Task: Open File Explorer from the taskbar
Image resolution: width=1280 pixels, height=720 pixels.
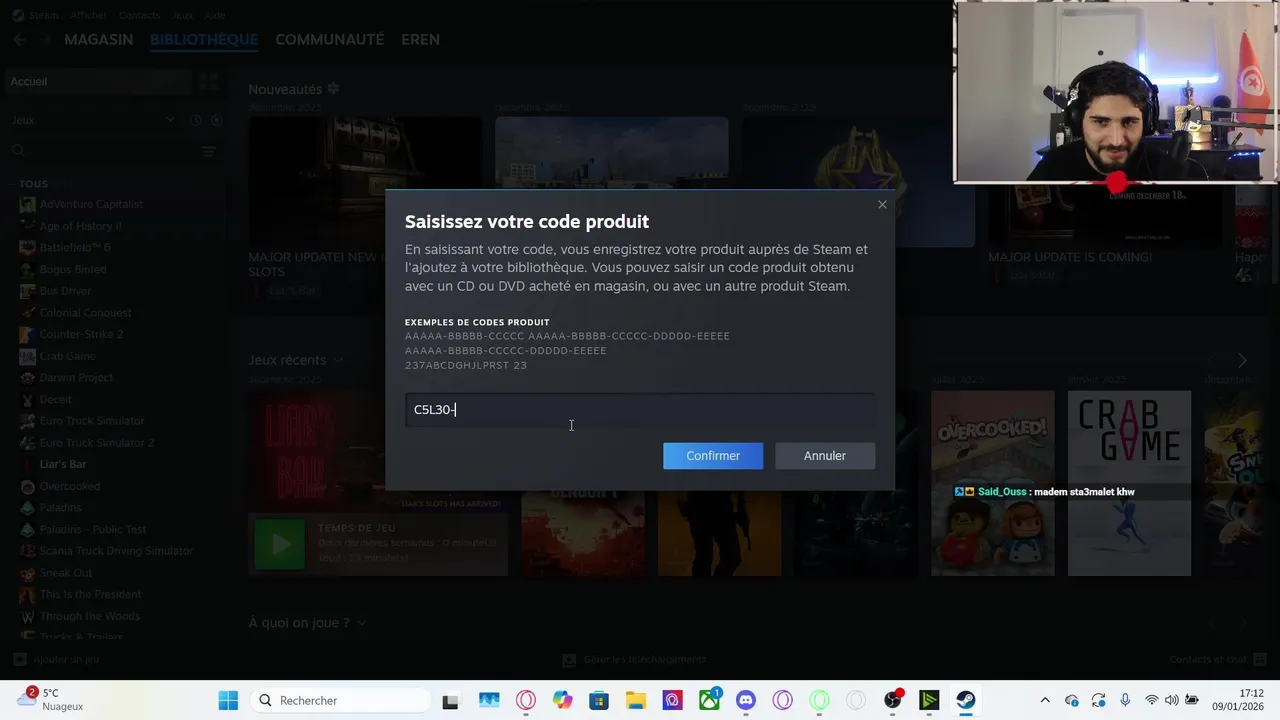Action: coord(636,700)
